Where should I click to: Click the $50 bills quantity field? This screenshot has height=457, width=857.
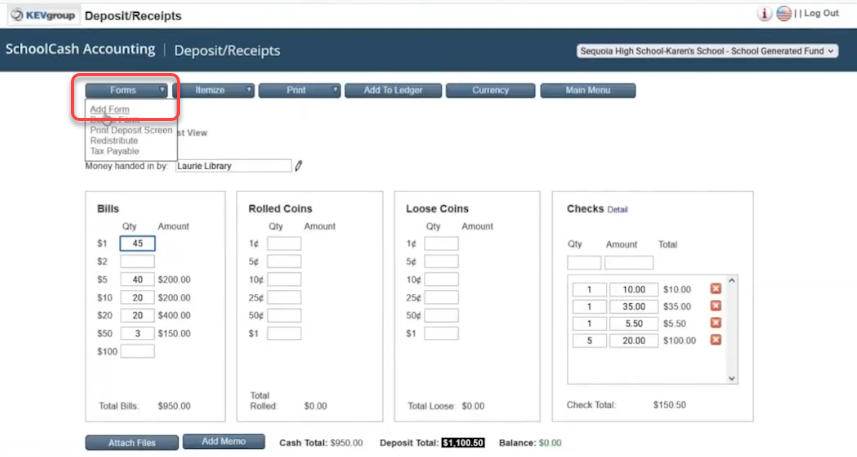[x=137, y=333]
